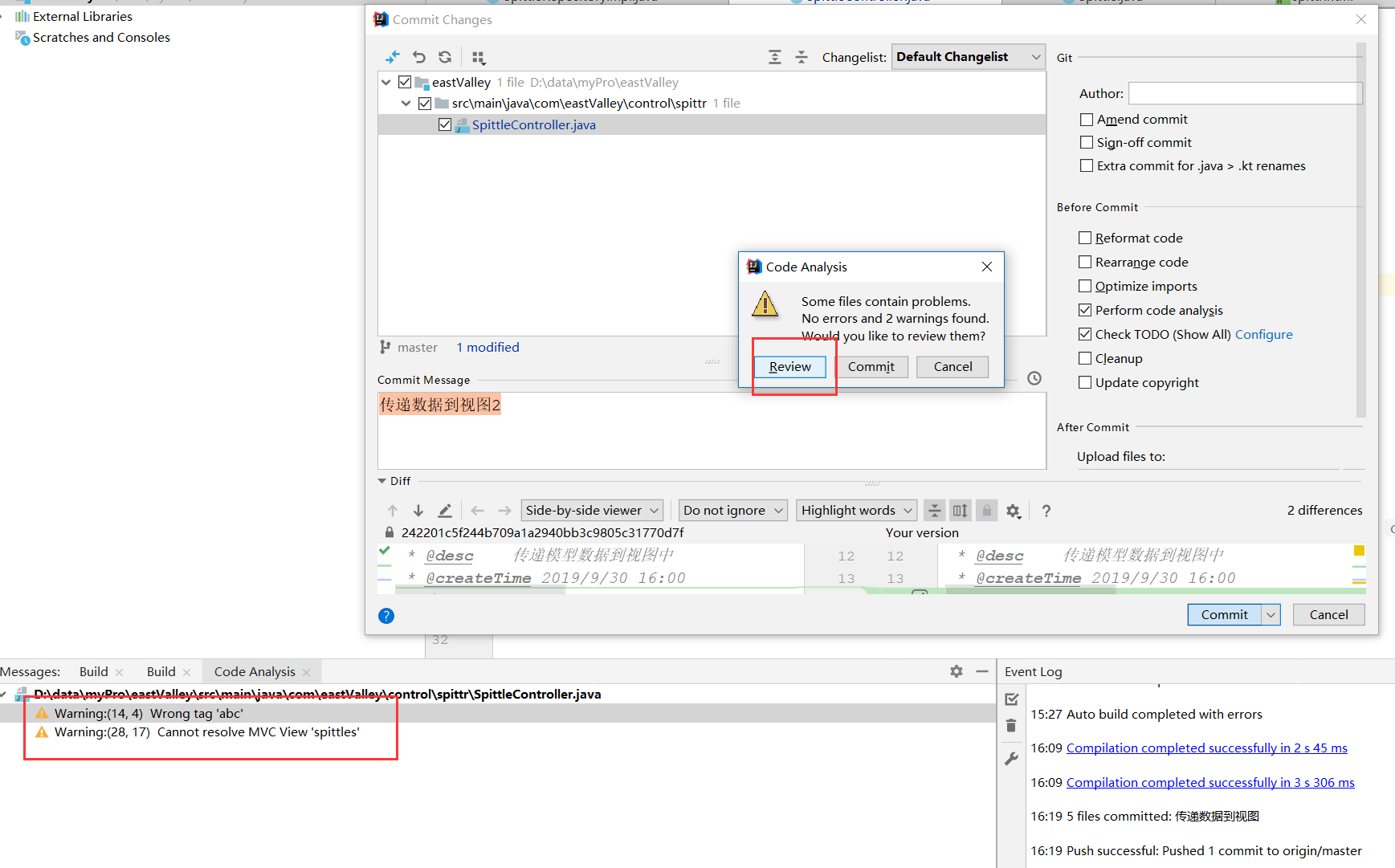
Task: Click Review in the Code Analysis dialog
Action: click(x=789, y=366)
